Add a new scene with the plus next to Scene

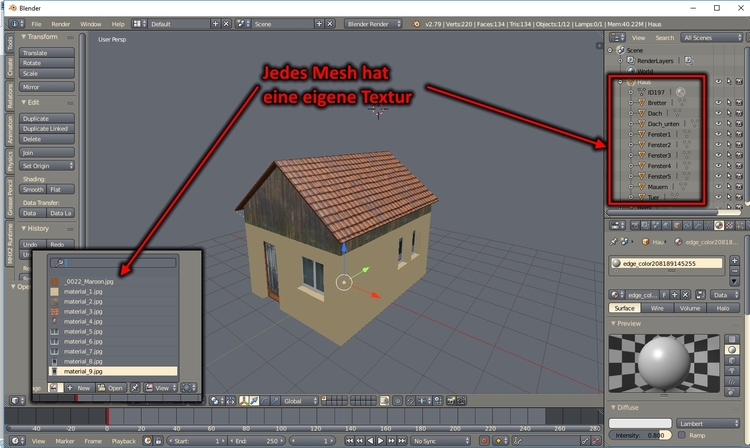click(x=319, y=24)
